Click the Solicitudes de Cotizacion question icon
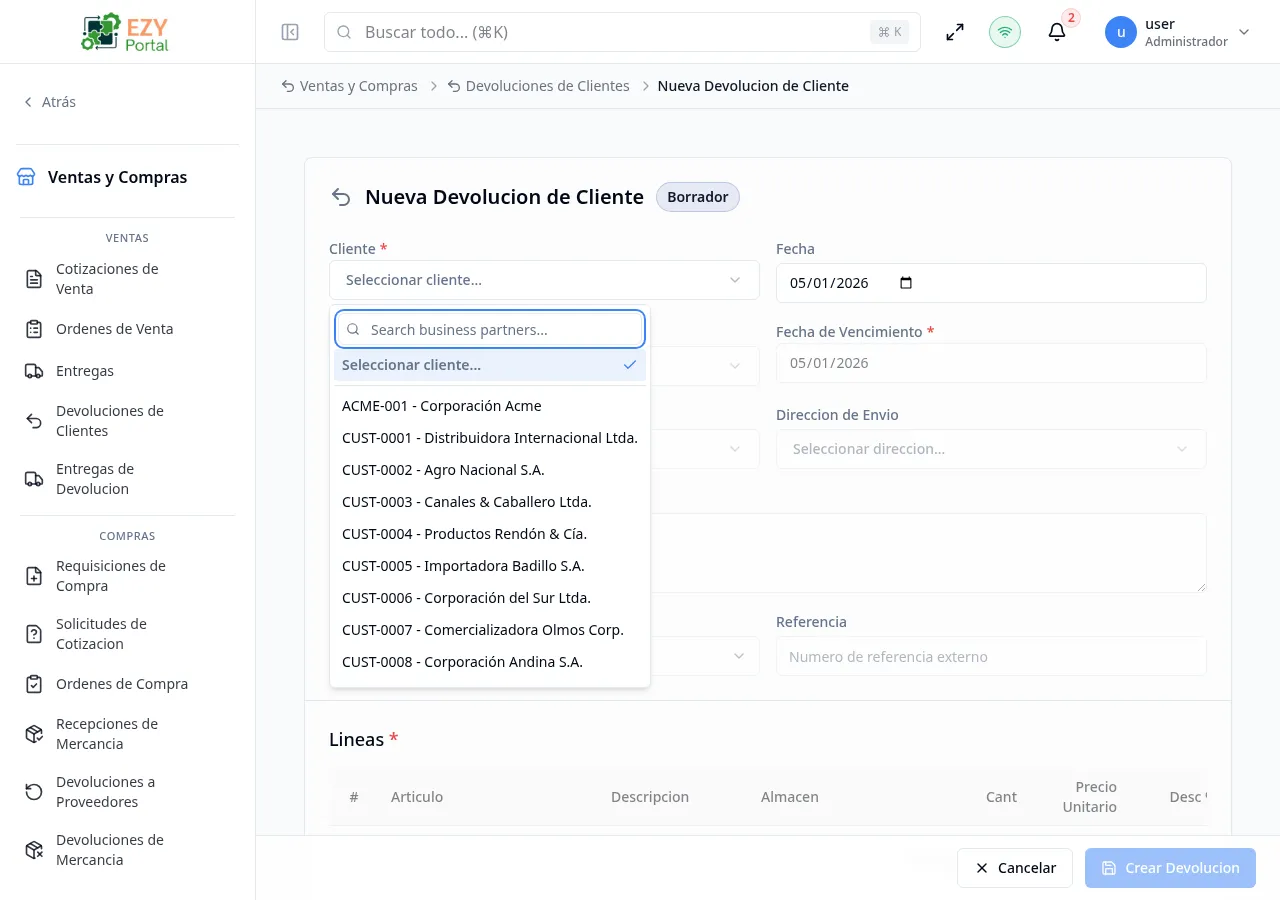The height and width of the screenshot is (900, 1280). 34,634
